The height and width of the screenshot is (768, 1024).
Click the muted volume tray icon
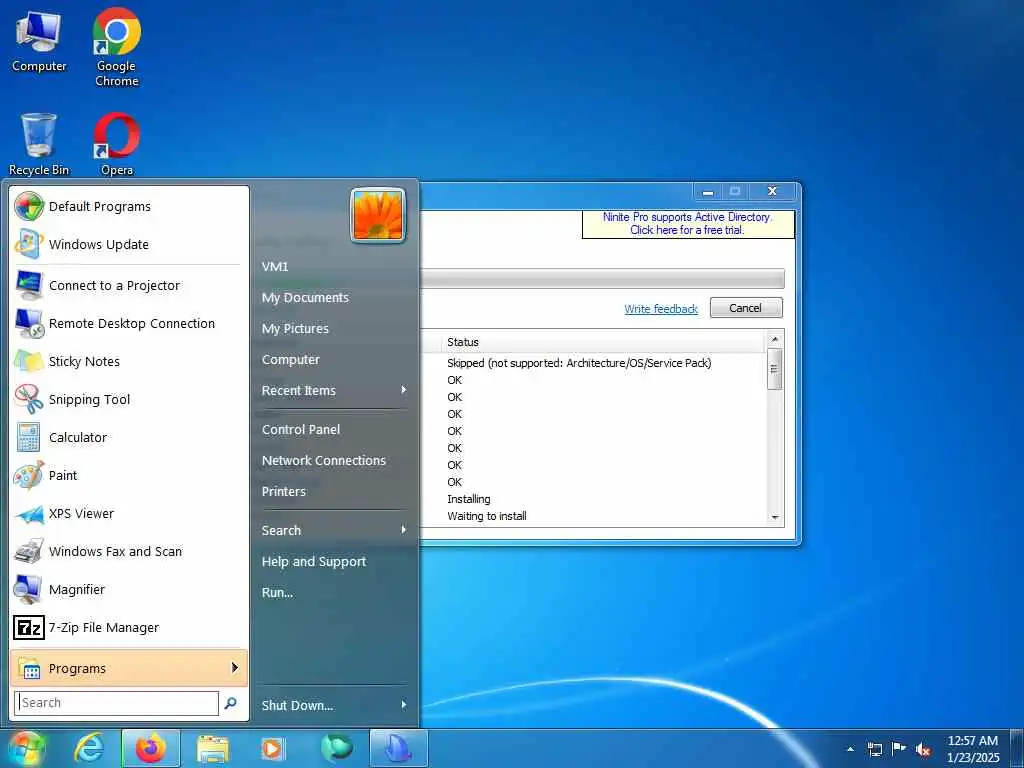[x=923, y=749]
